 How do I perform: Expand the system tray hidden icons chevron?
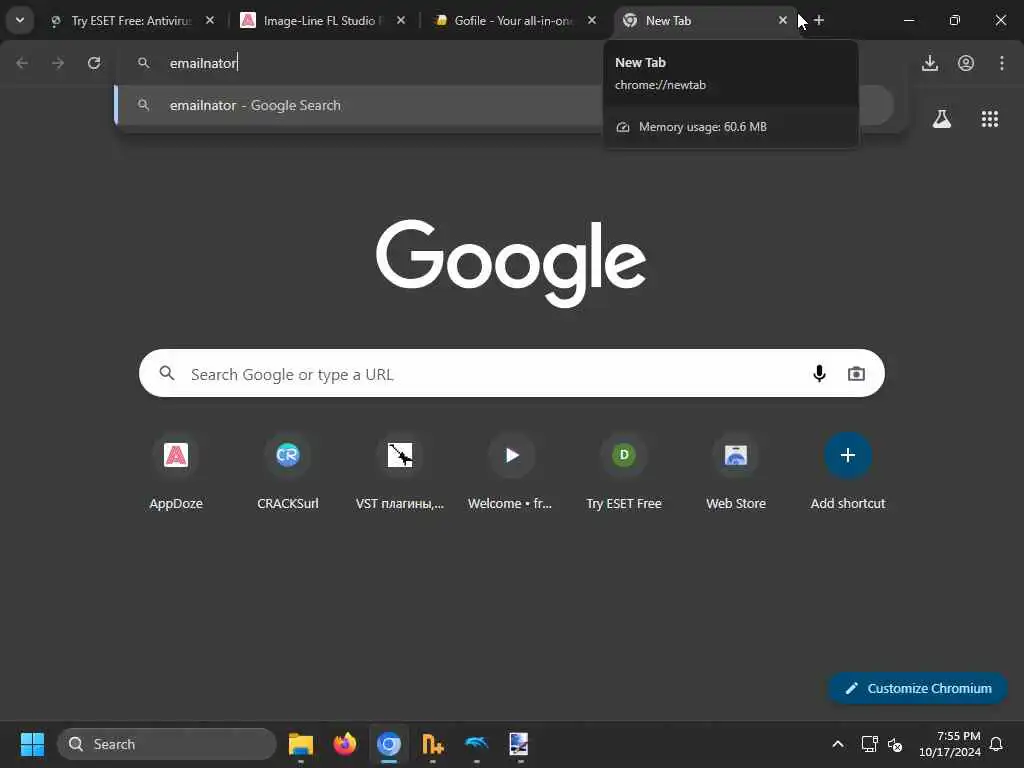(838, 744)
